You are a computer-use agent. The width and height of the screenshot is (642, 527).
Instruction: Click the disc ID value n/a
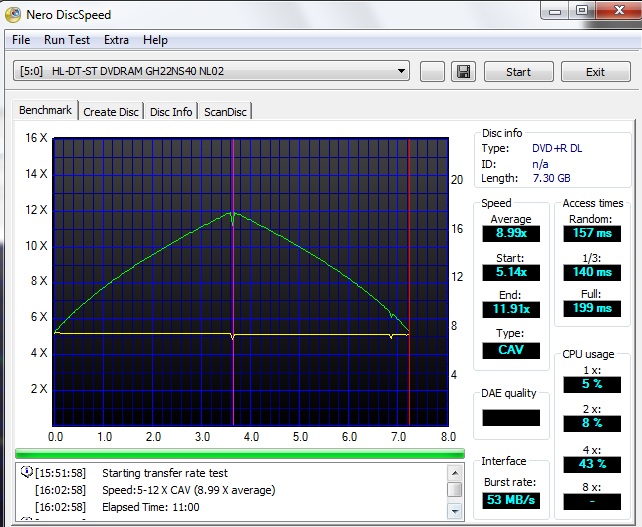[540, 164]
